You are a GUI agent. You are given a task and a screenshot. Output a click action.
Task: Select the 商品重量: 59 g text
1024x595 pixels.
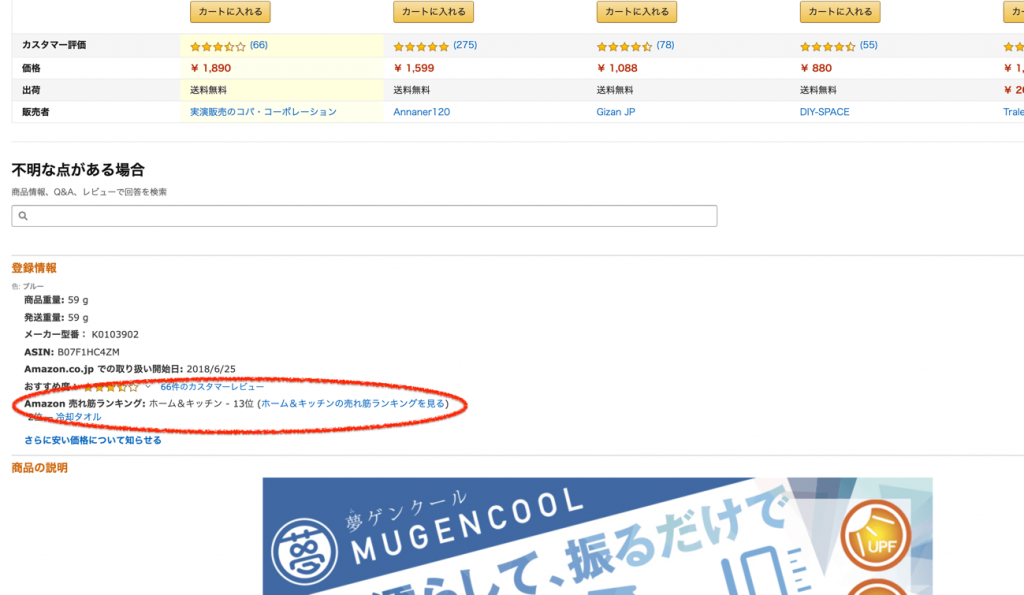coord(56,300)
